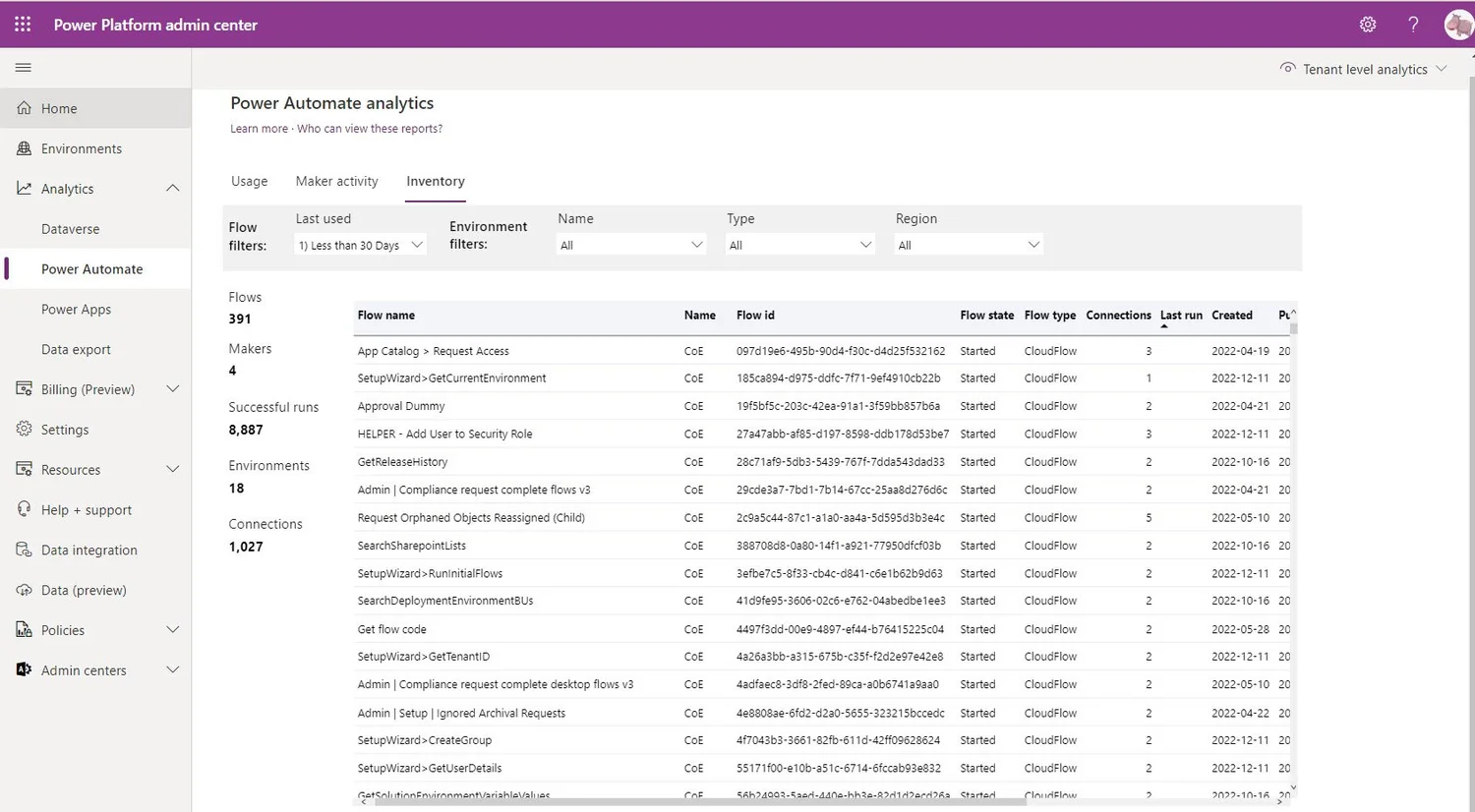Screen dimensions: 1475x812
Task: Click the Learn more link
Action: (259, 129)
